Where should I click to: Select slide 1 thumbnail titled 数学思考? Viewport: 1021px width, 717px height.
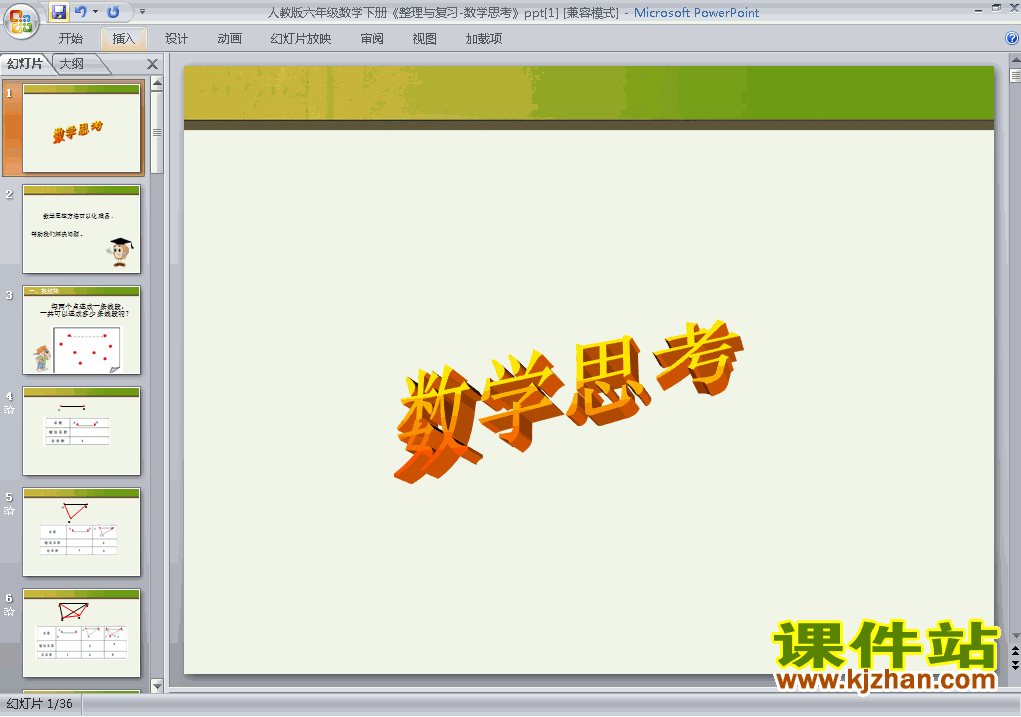[81, 128]
